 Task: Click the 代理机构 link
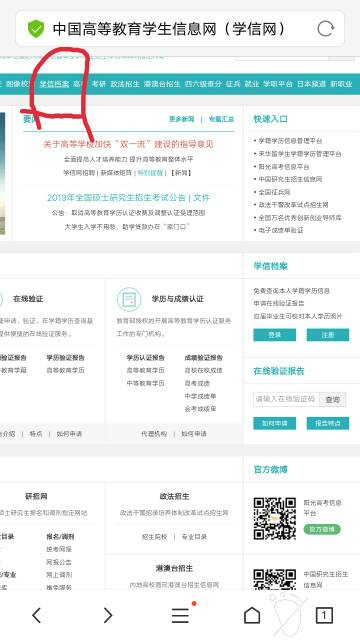tap(154, 434)
